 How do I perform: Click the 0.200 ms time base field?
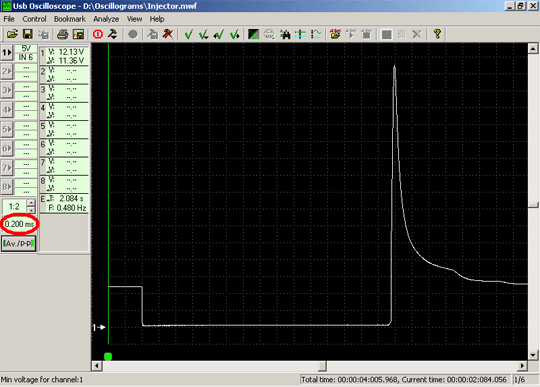click(19, 224)
